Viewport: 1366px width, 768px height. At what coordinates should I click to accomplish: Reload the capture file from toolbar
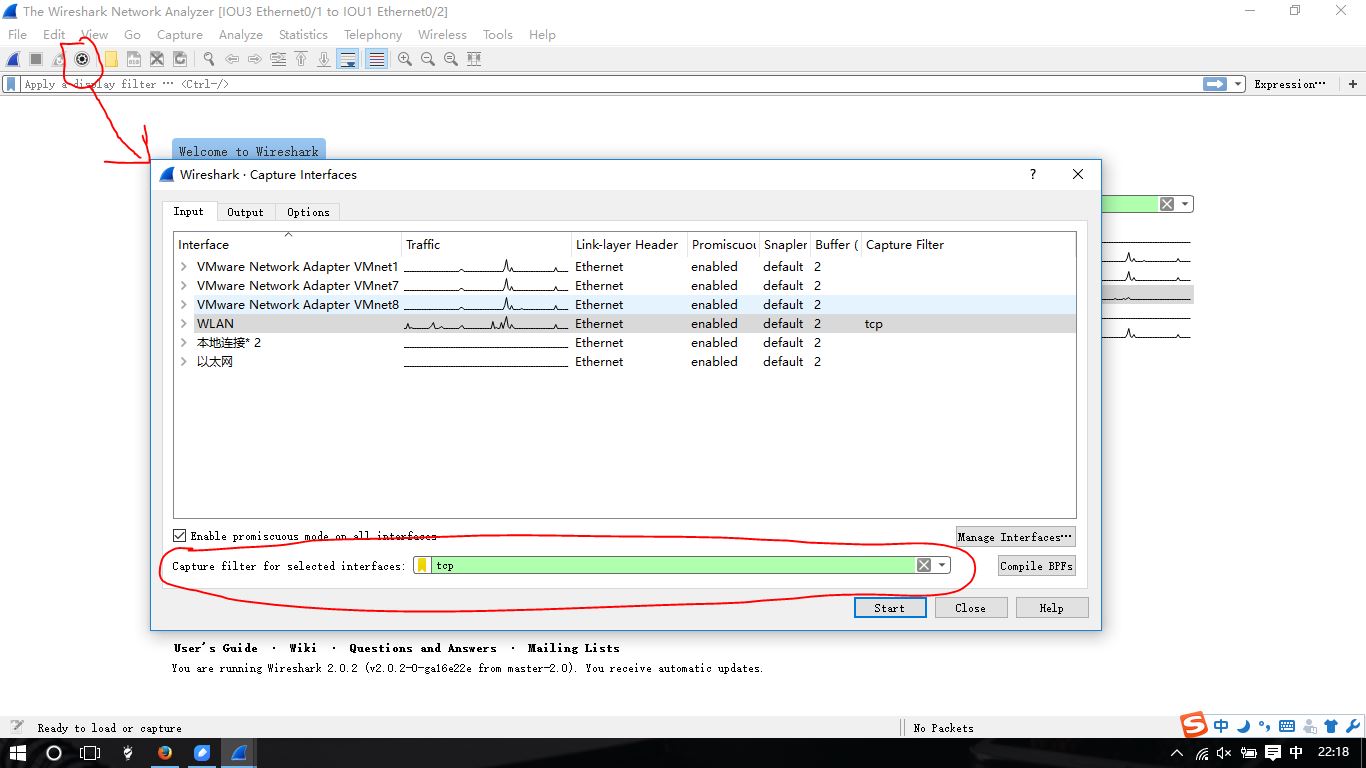(180, 59)
